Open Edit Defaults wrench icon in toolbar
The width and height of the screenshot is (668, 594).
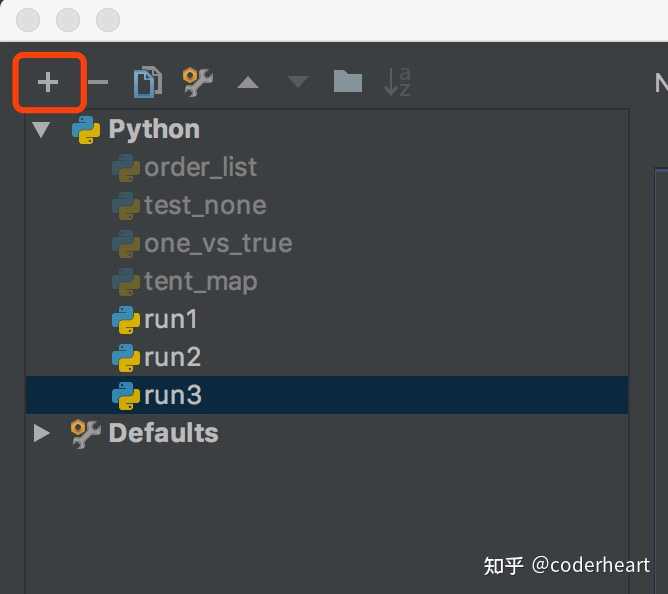[x=198, y=83]
